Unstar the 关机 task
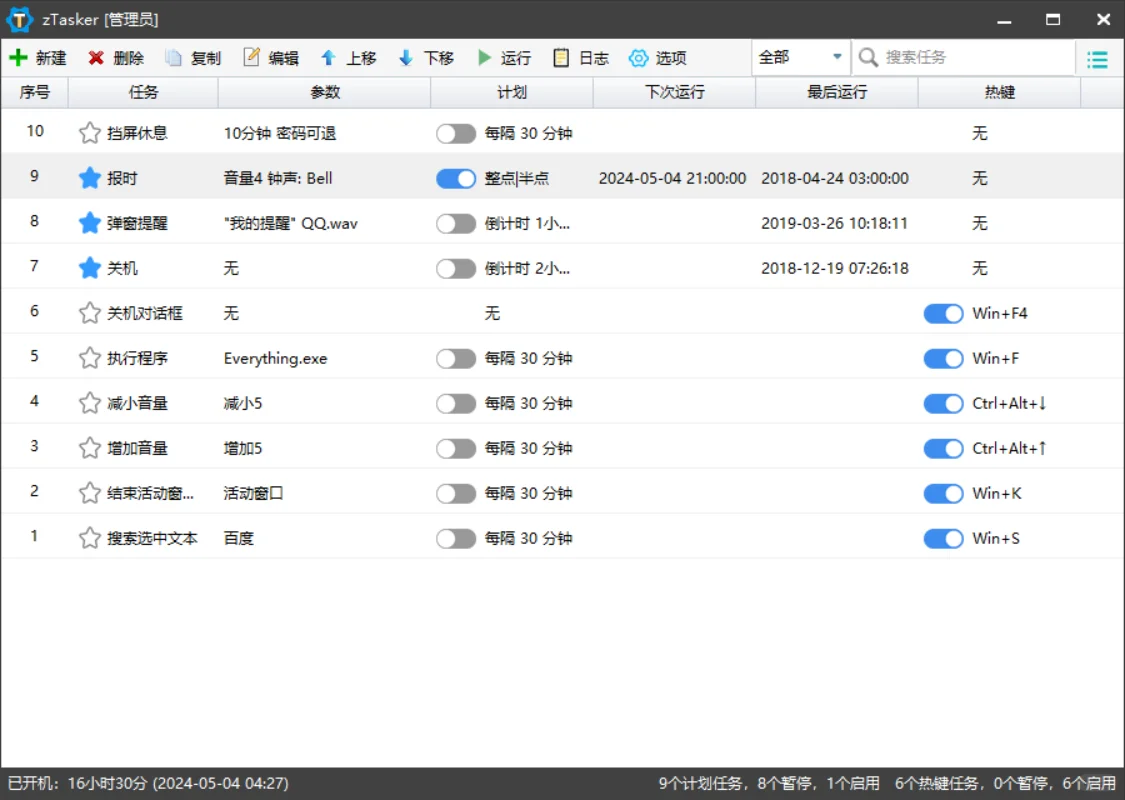Viewport: 1125px width, 800px height. click(x=89, y=268)
